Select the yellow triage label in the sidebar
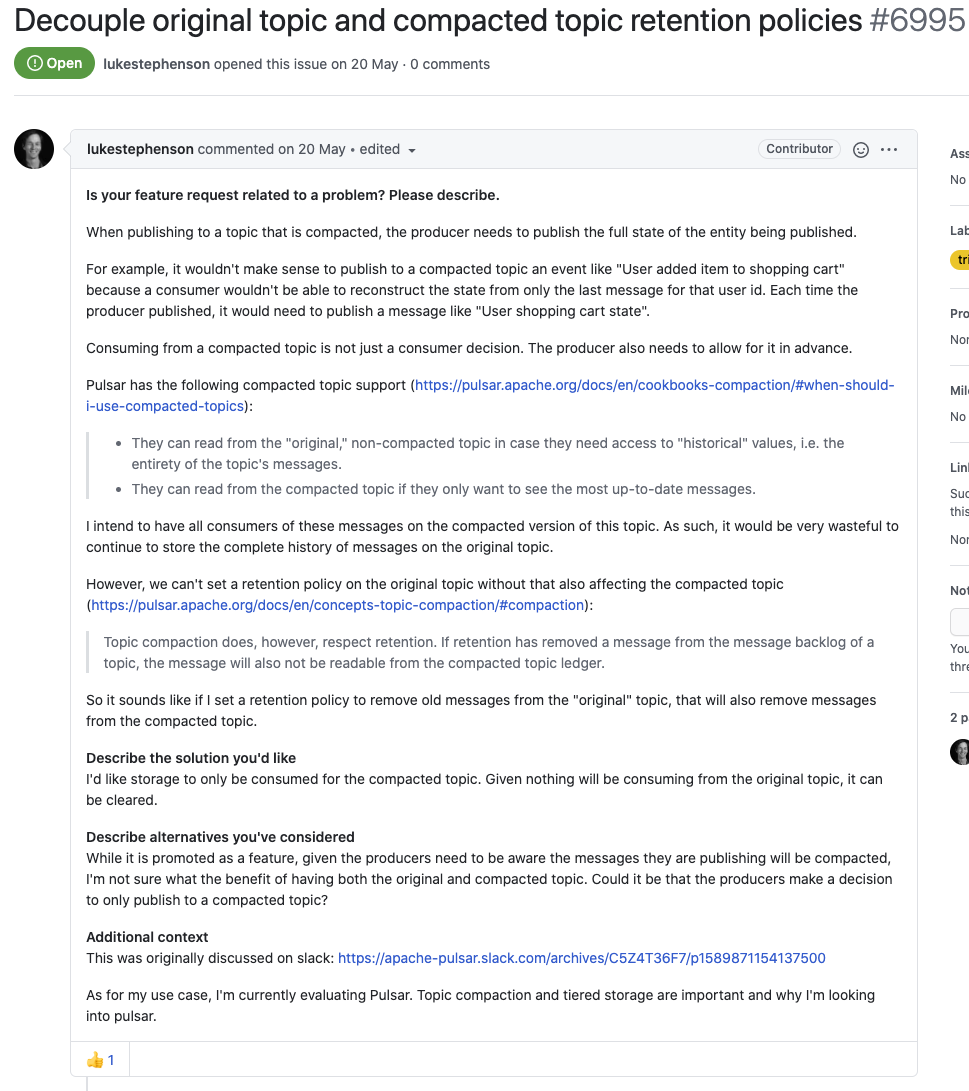Image resolution: width=969 pixels, height=1091 pixels. pos(960,259)
